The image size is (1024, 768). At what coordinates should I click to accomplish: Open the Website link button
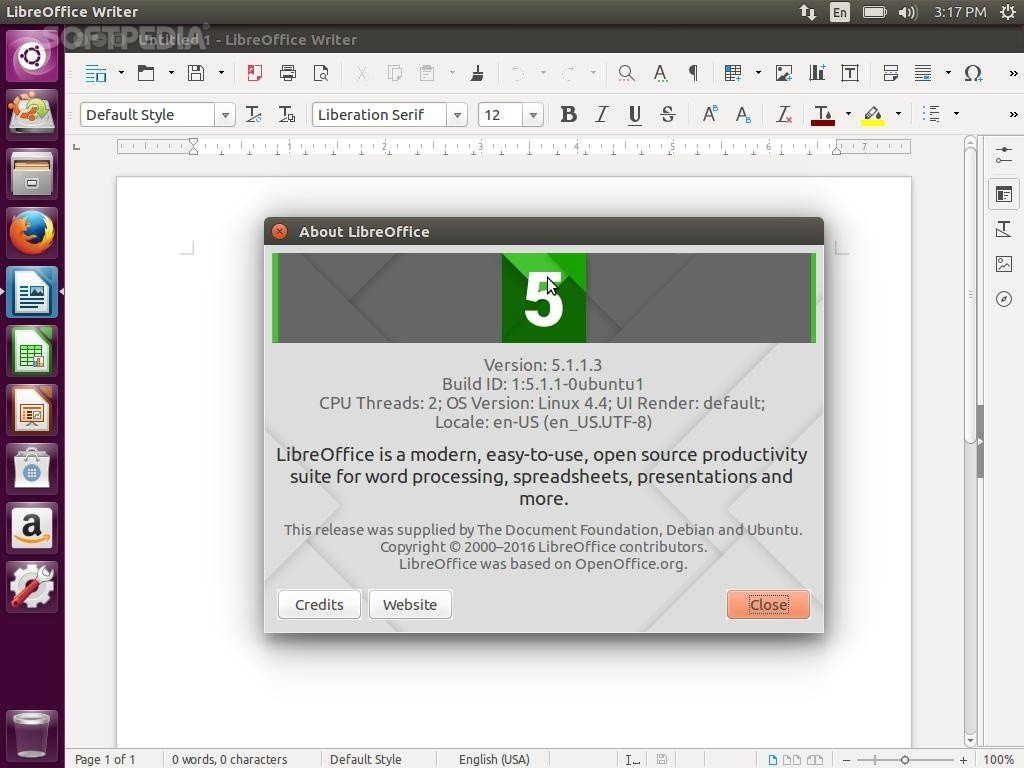tap(410, 604)
